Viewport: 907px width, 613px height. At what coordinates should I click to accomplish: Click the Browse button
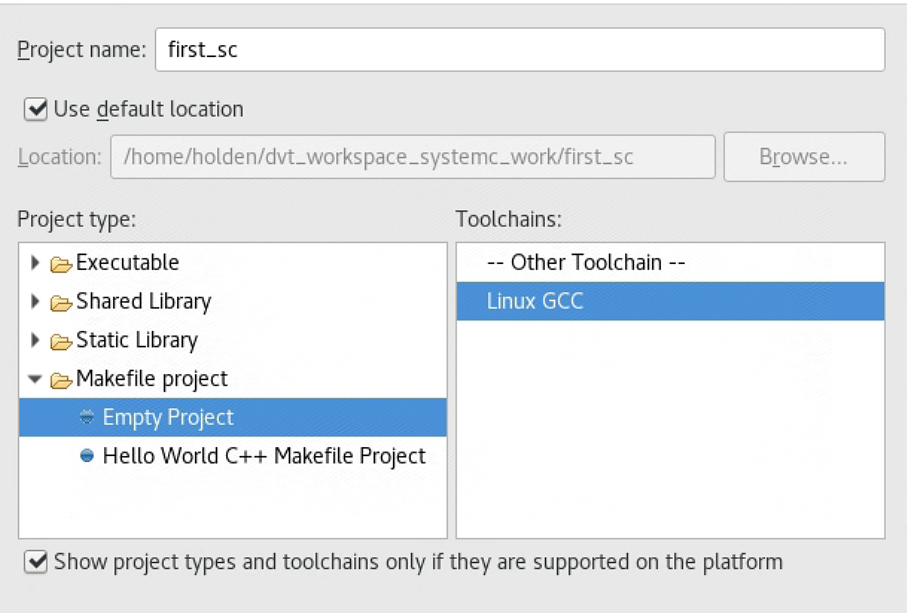click(x=805, y=156)
